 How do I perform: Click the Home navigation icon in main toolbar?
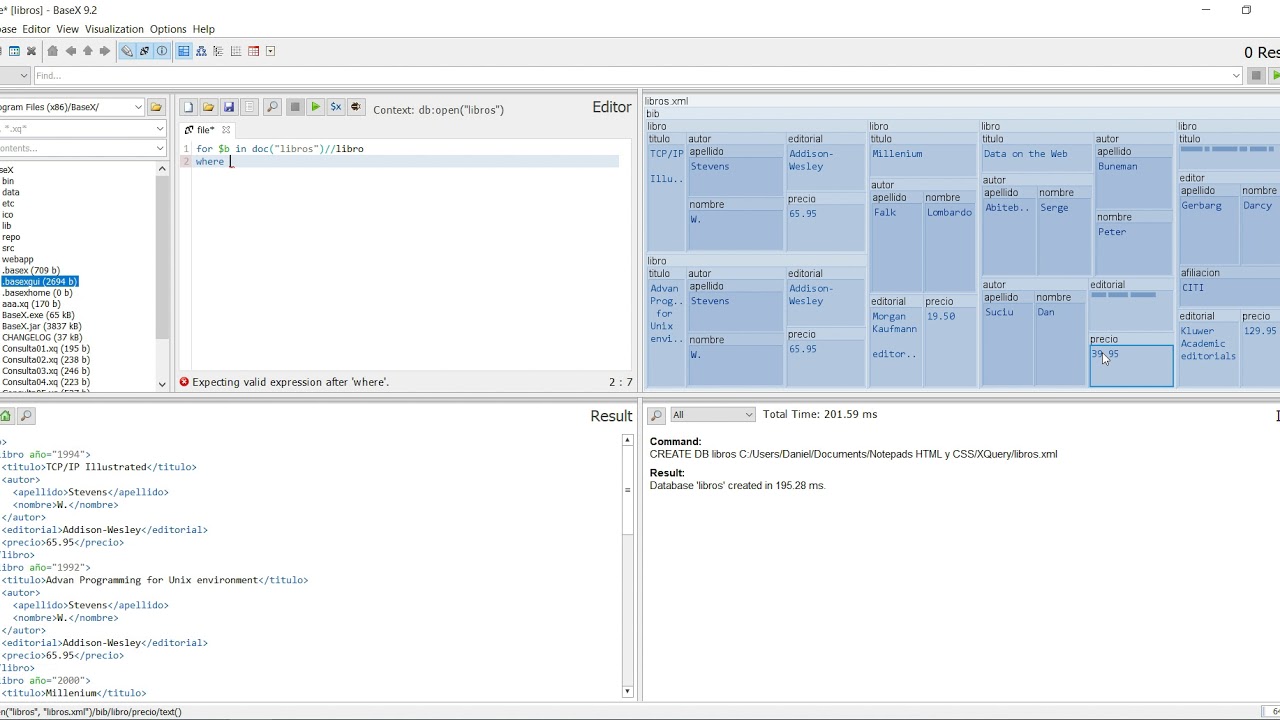[52, 51]
